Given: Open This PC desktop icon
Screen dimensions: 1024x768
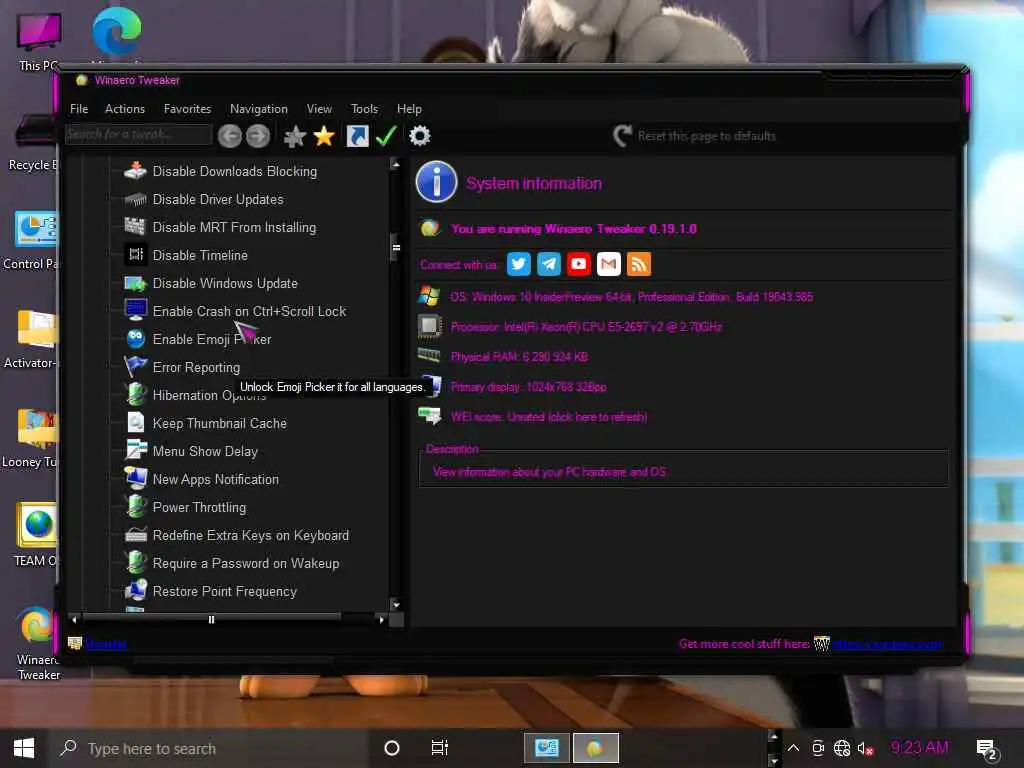Looking at the screenshot, I should coord(39,42).
